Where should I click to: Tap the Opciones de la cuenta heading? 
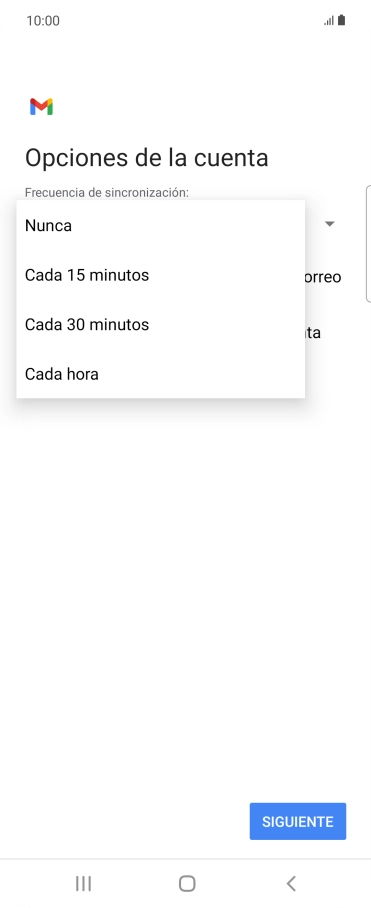[146, 158]
